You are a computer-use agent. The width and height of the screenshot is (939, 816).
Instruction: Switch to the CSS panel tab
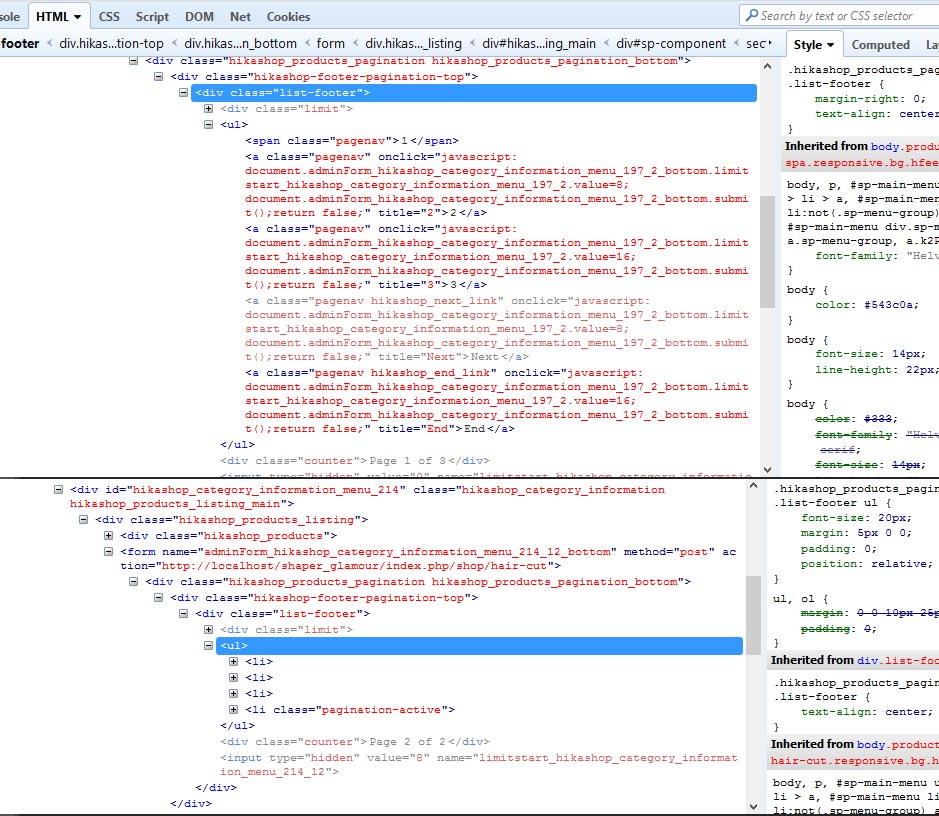pos(109,17)
